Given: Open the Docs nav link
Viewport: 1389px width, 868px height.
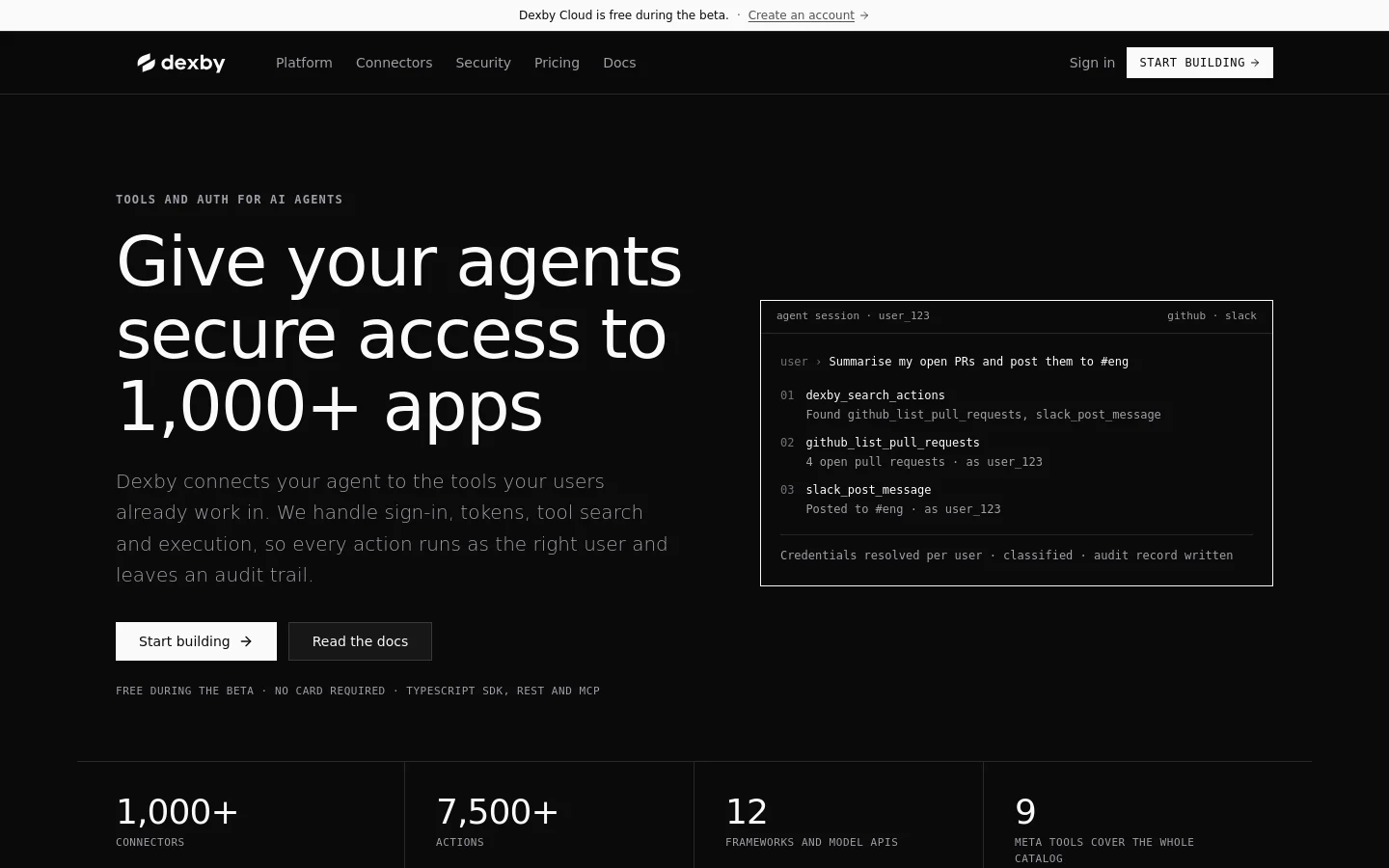Looking at the screenshot, I should coord(619,63).
